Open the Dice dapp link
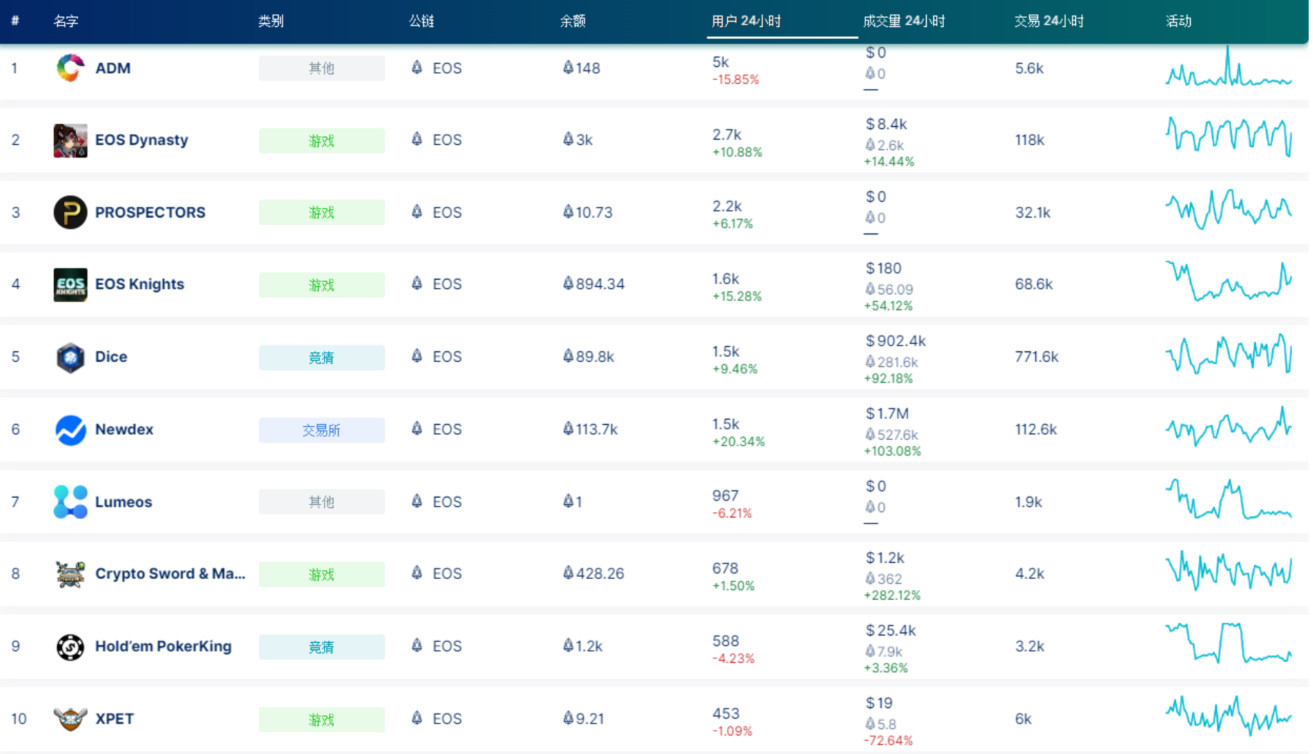Viewport: 1313px width, 754px height. 111,357
